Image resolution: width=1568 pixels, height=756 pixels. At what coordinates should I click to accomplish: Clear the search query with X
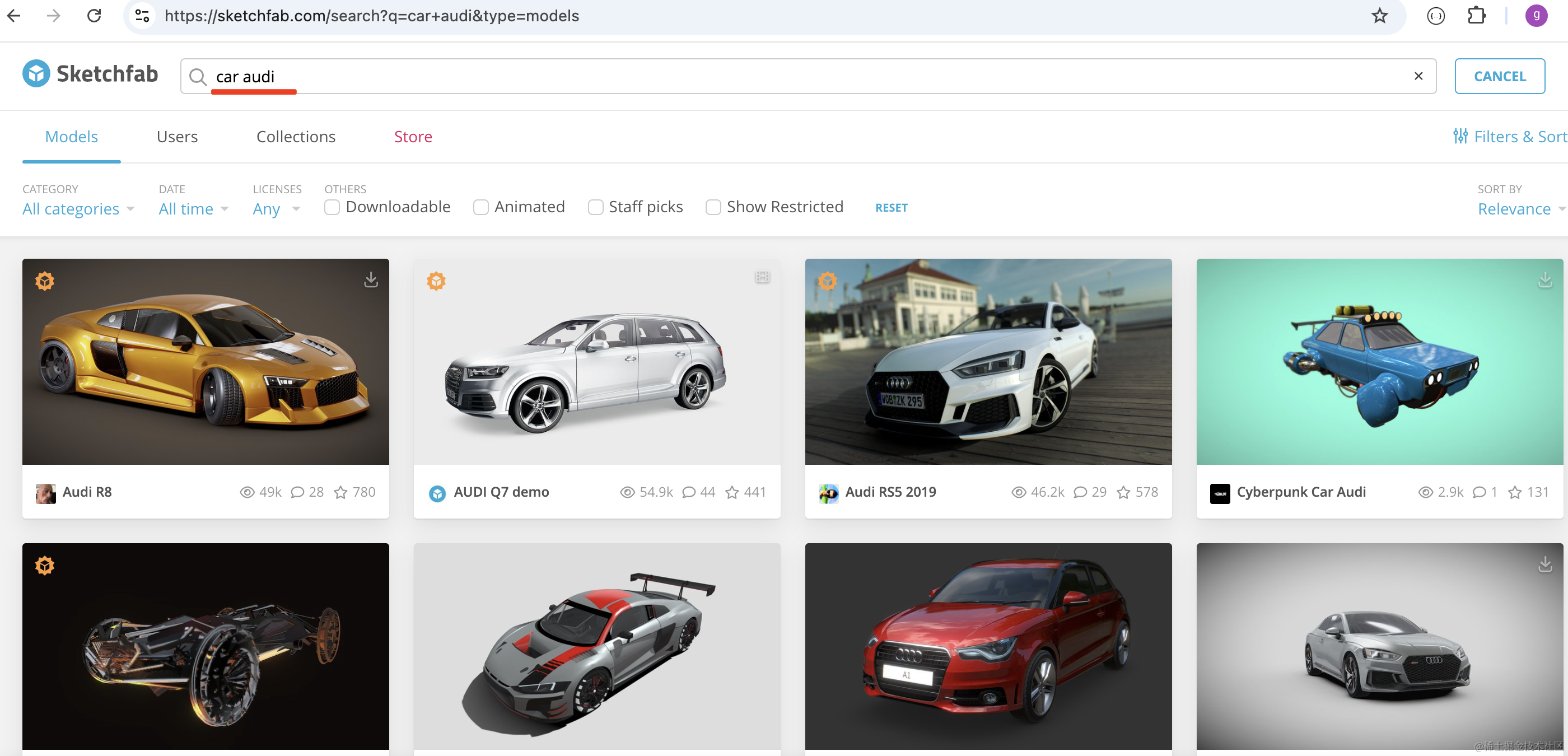pos(1418,76)
